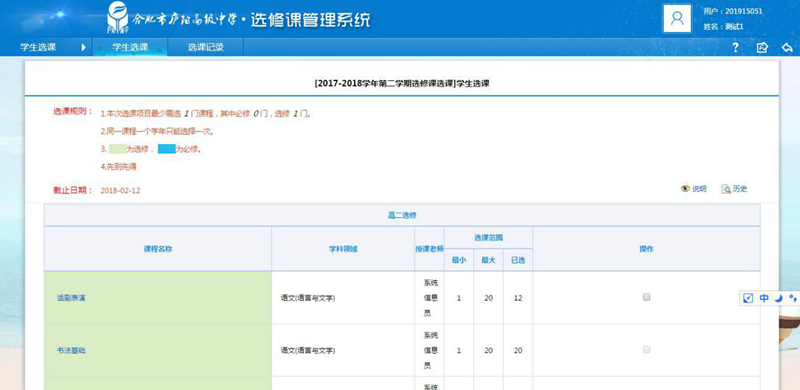Click the back arrow icon in navbar
Screen dimensions: 800x390
[x=787, y=47]
